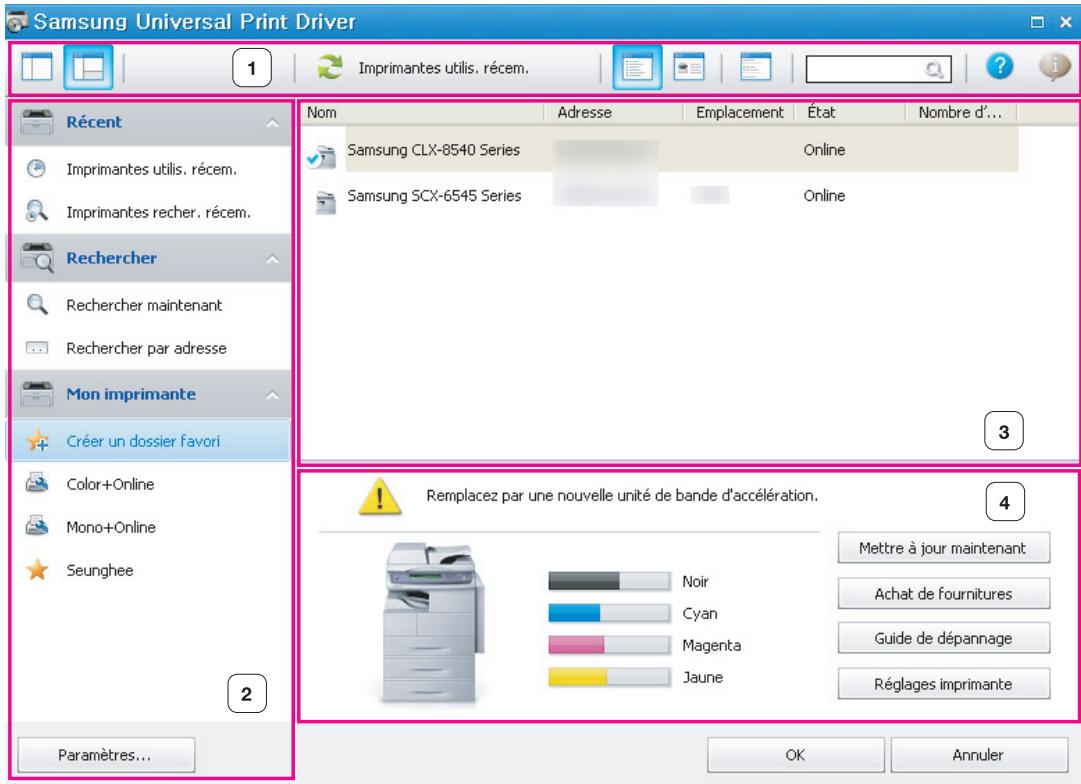
Task: Click the Mon imprimante section header
Action: (150, 394)
